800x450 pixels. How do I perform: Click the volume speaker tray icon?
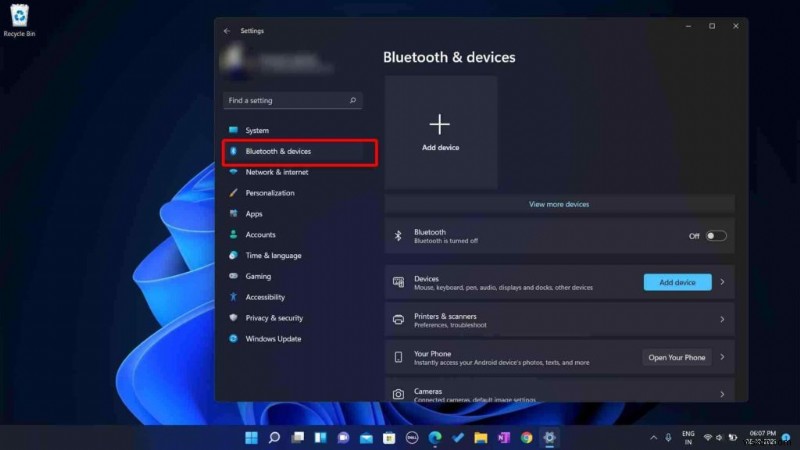(720, 437)
